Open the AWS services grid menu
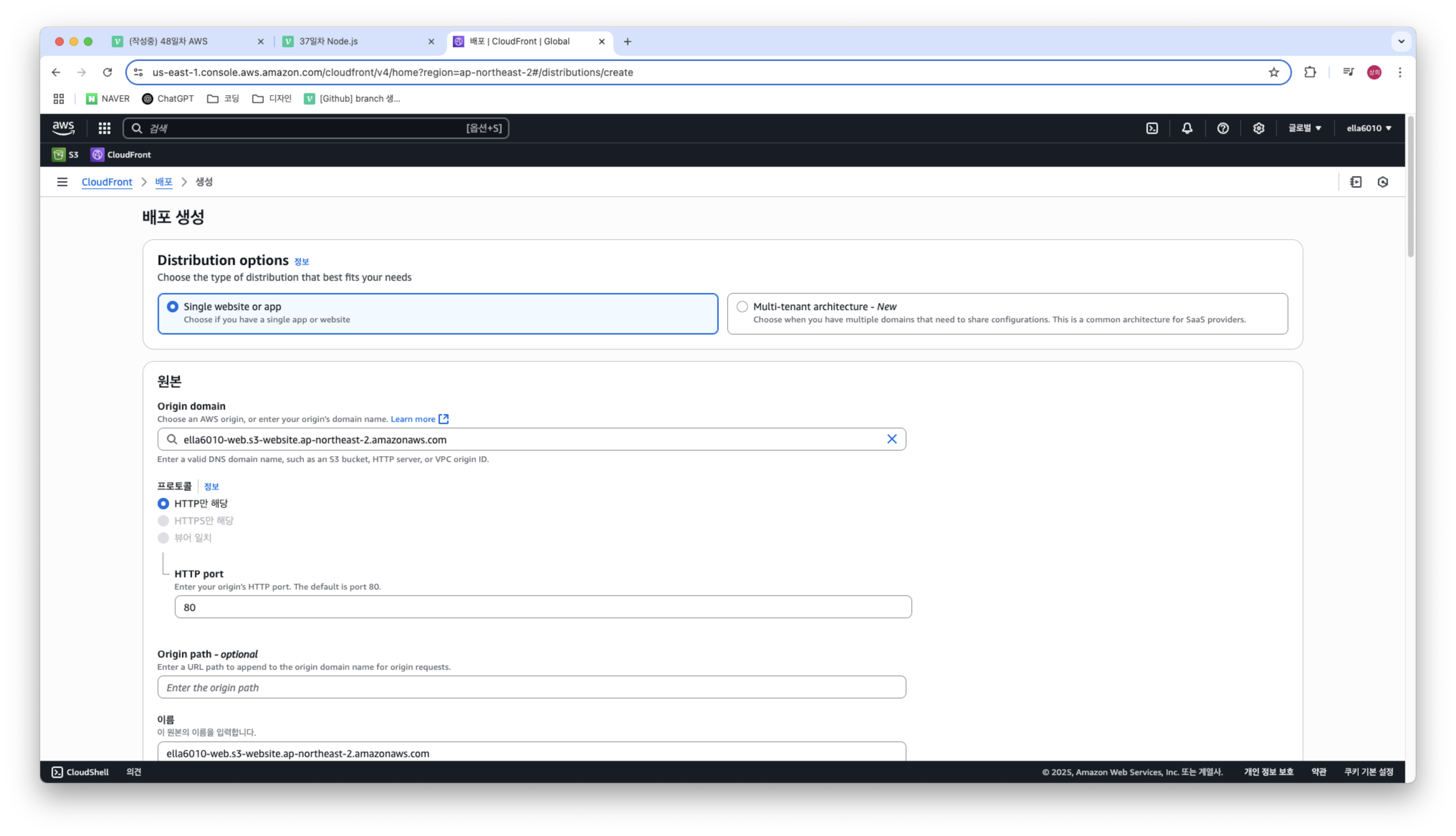Screen dimensions: 1456x836 coord(104,128)
